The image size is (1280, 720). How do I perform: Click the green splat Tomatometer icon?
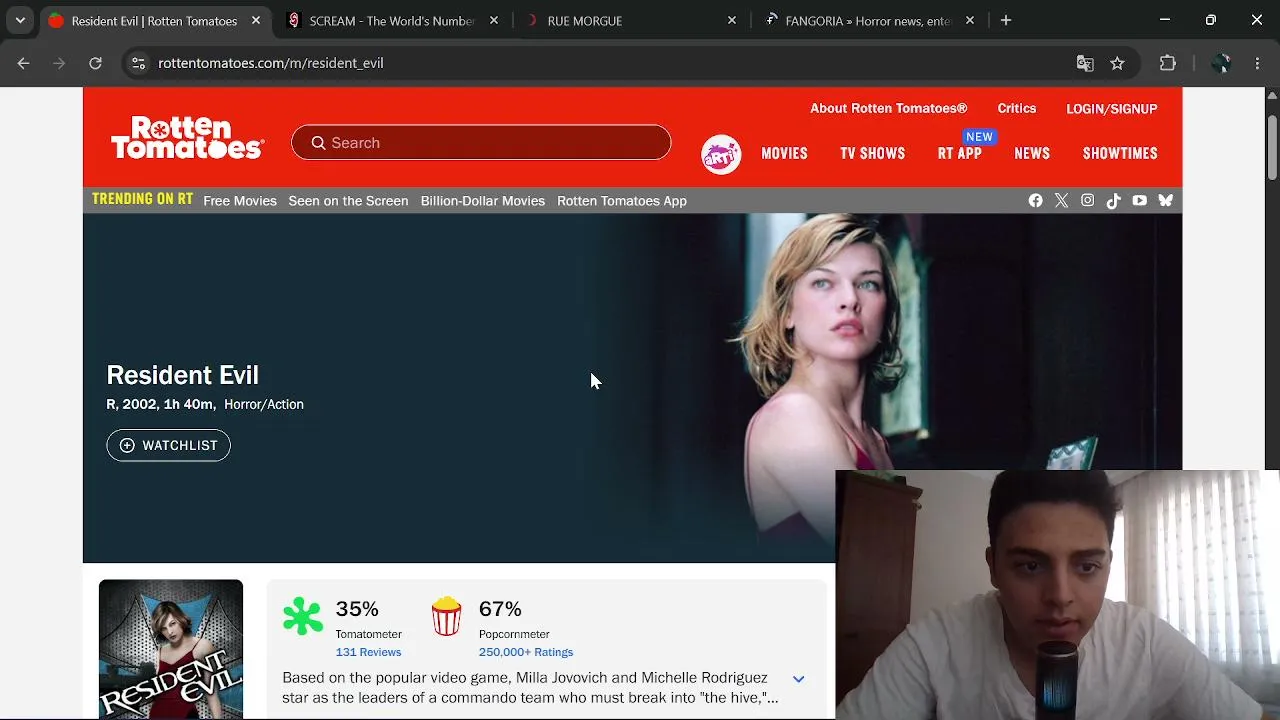pyautogui.click(x=302, y=617)
